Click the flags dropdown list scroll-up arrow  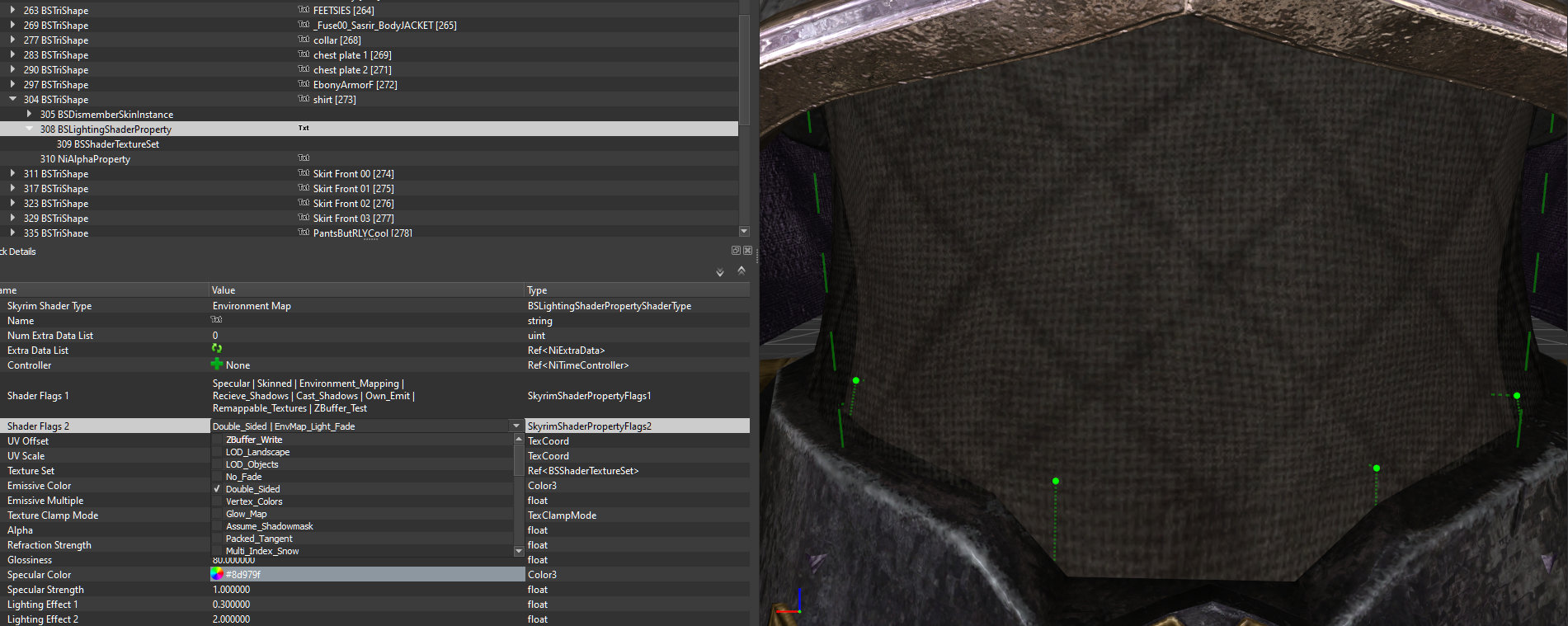519,439
